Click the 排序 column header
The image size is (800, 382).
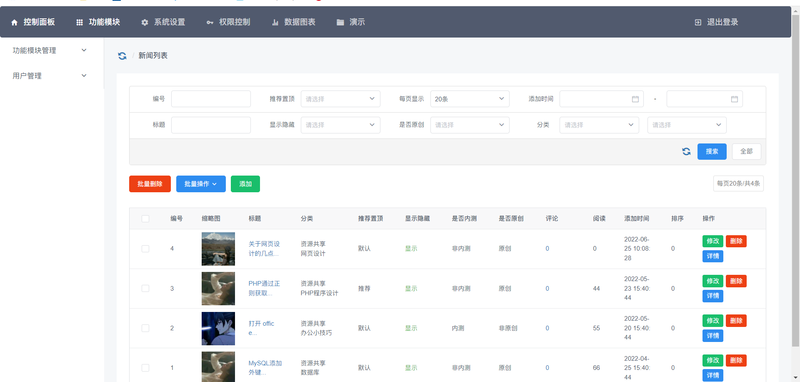[x=677, y=219]
